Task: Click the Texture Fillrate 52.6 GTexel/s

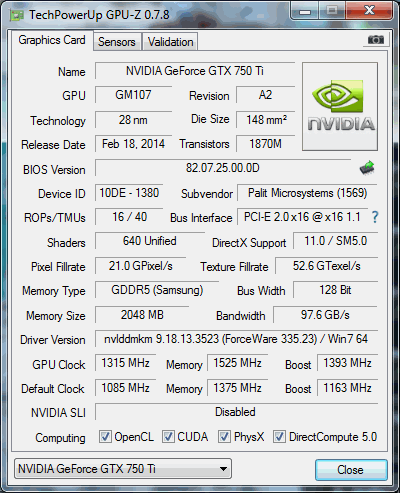Action: (x=326, y=266)
